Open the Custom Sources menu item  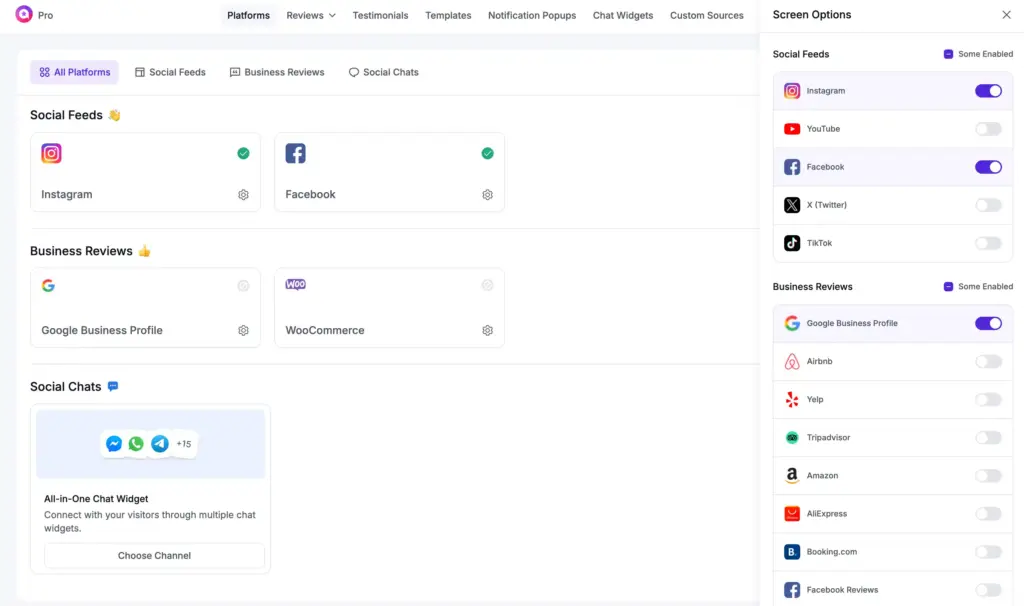click(707, 15)
